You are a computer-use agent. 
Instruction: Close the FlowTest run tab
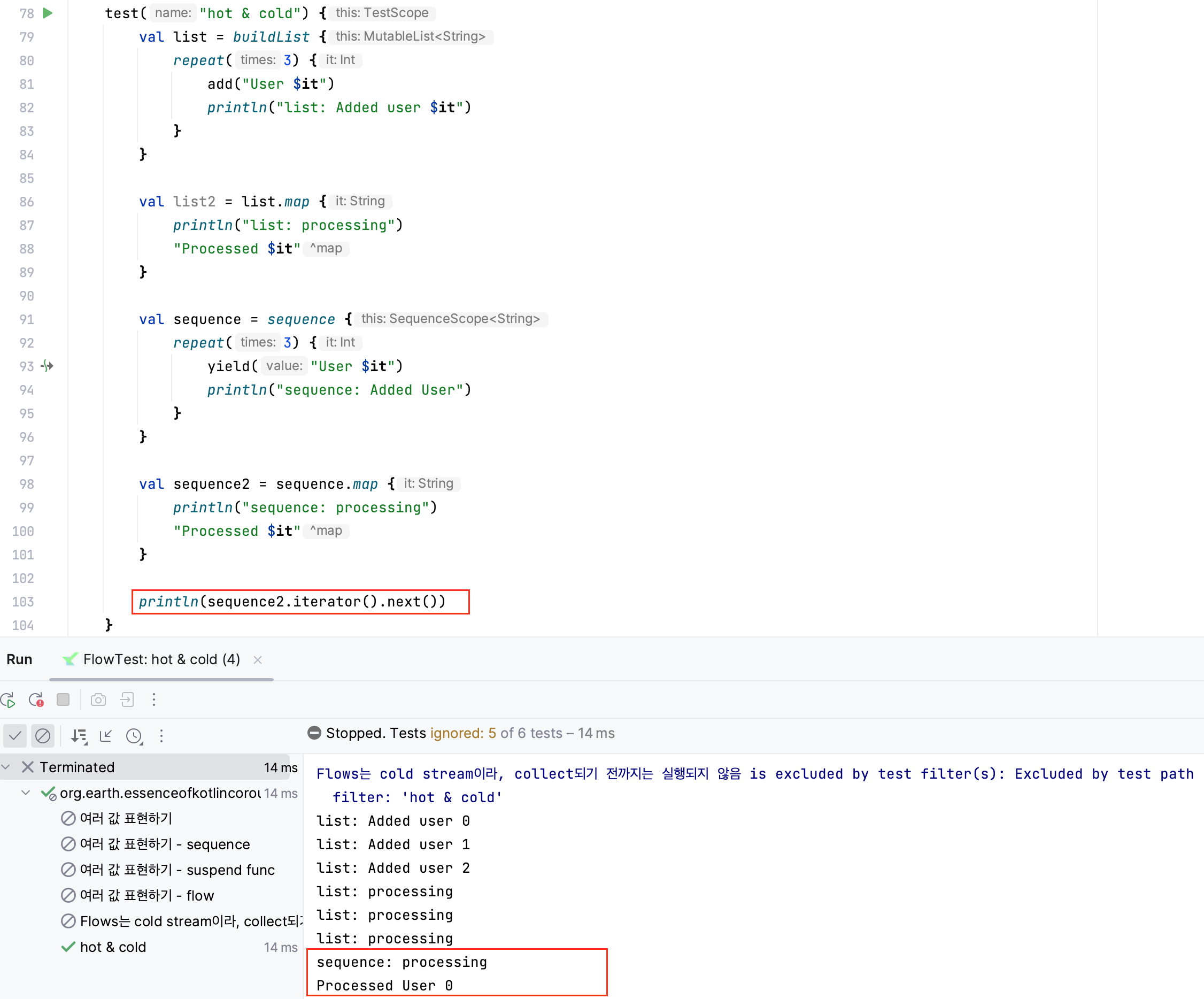coord(257,659)
